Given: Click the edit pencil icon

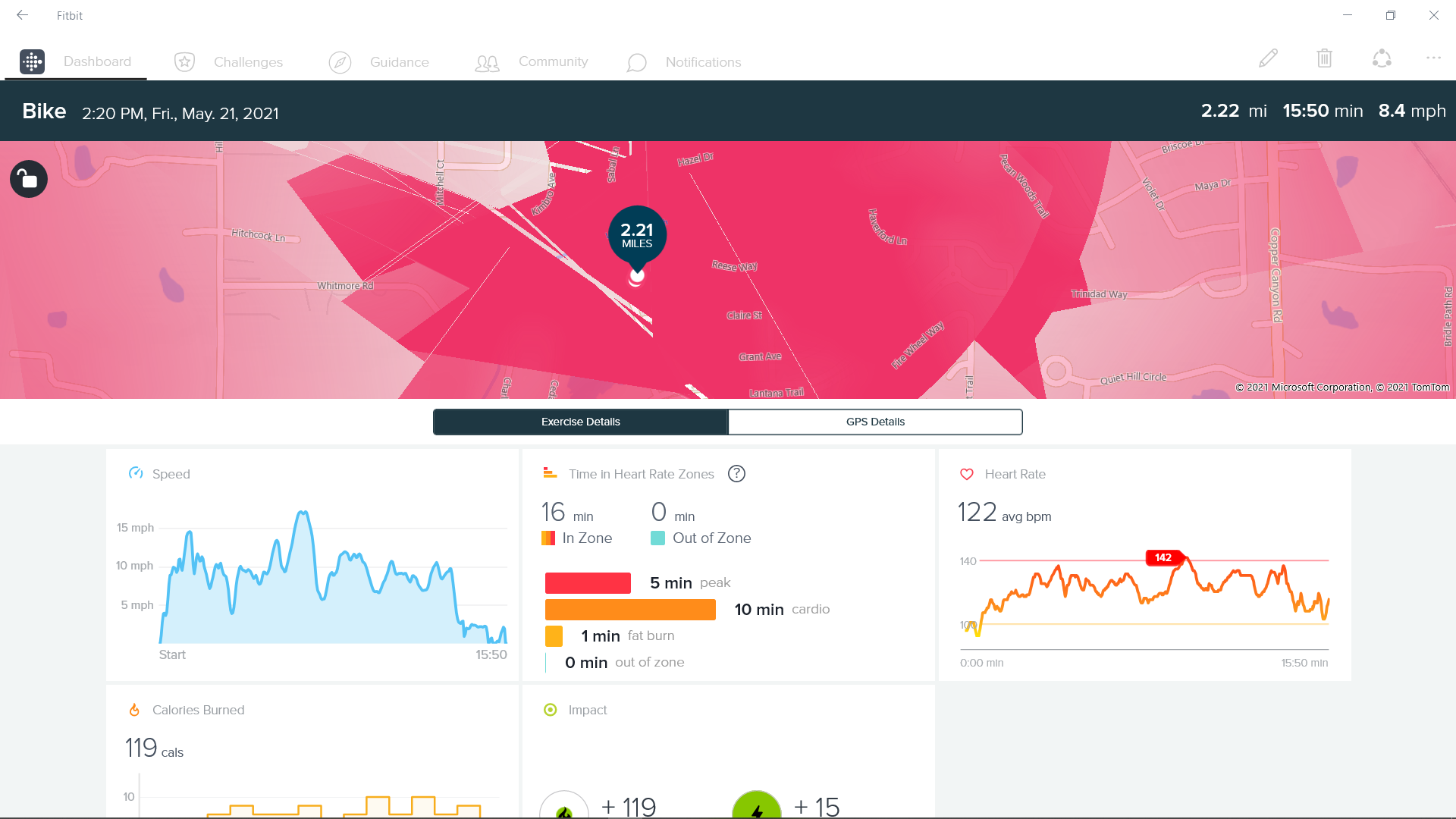Looking at the screenshot, I should coord(1268,58).
